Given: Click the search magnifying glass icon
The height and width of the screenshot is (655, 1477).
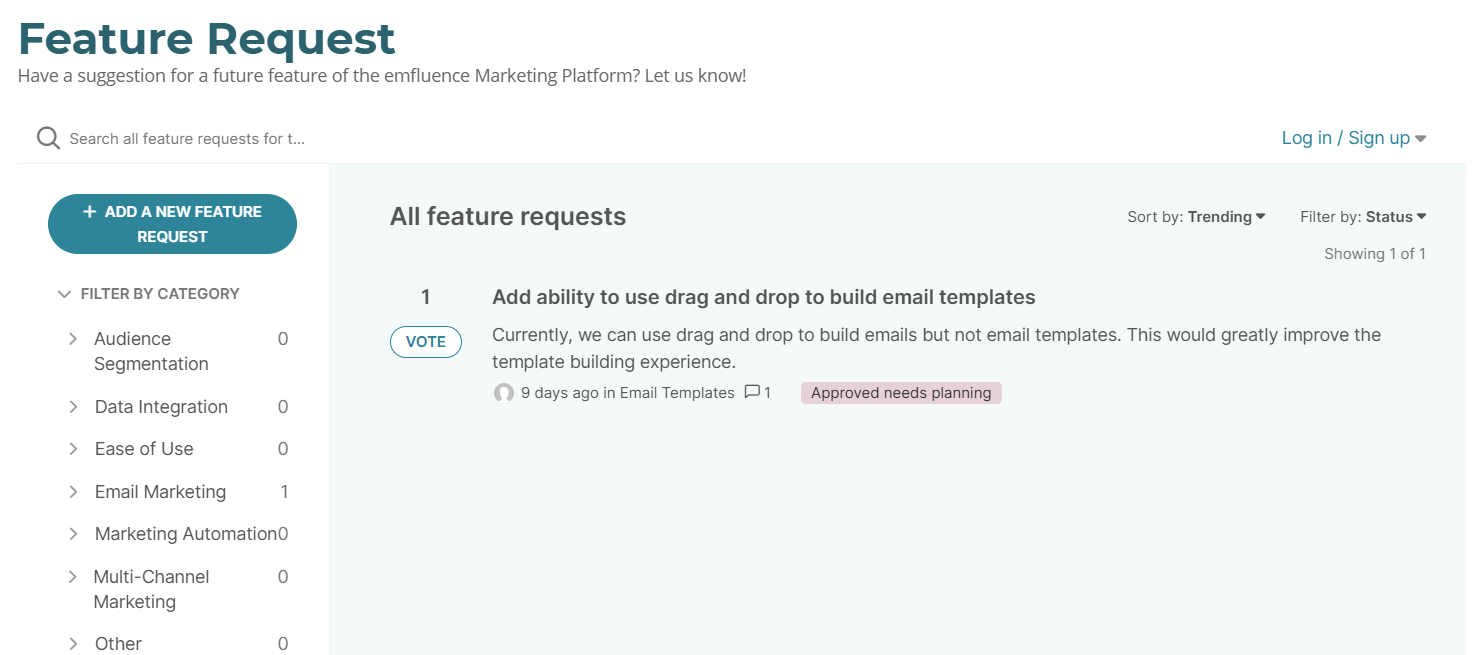Looking at the screenshot, I should pyautogui.click(x=48, y=138).
